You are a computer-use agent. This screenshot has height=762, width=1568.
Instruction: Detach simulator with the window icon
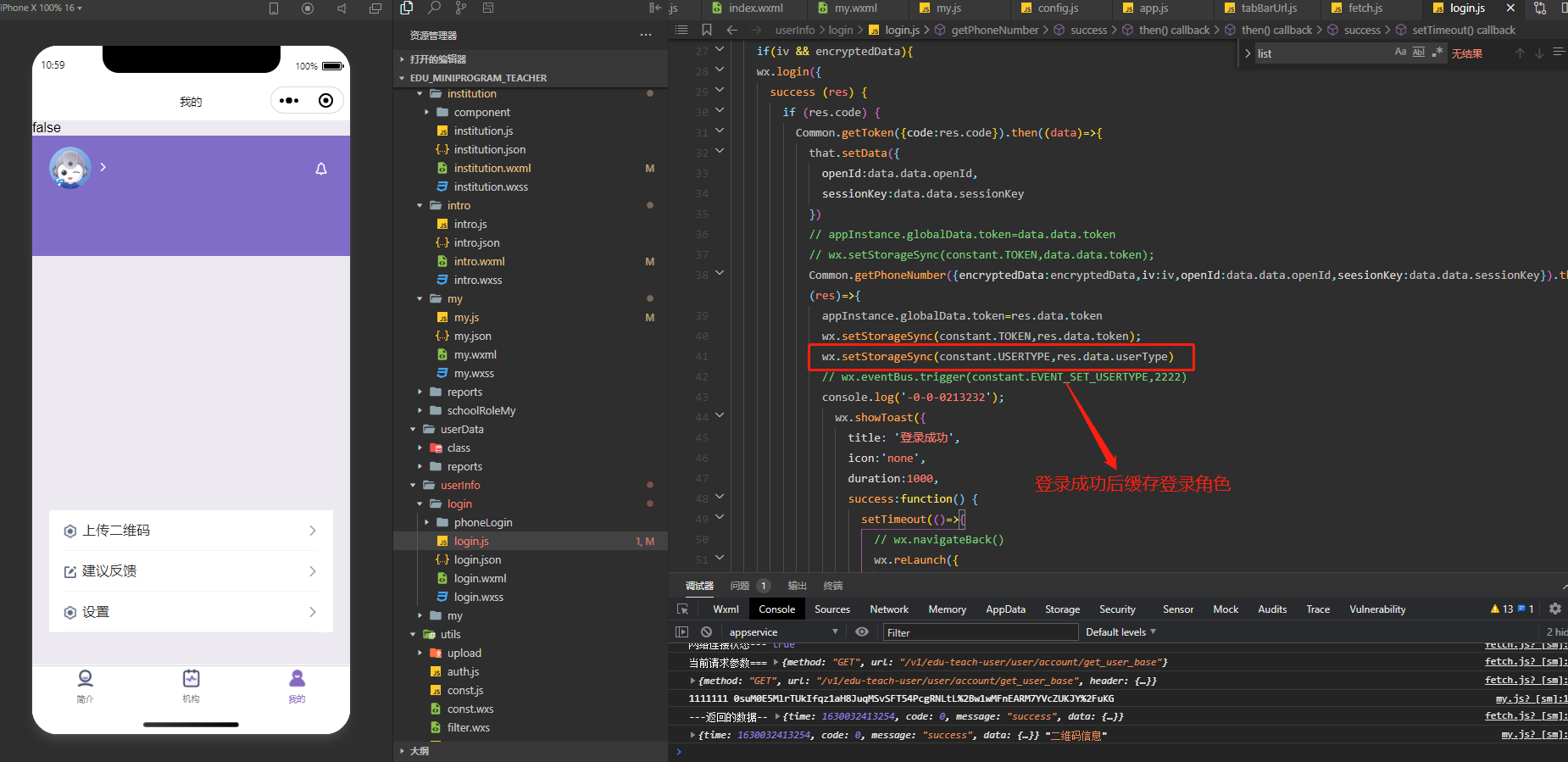[375, 8]
